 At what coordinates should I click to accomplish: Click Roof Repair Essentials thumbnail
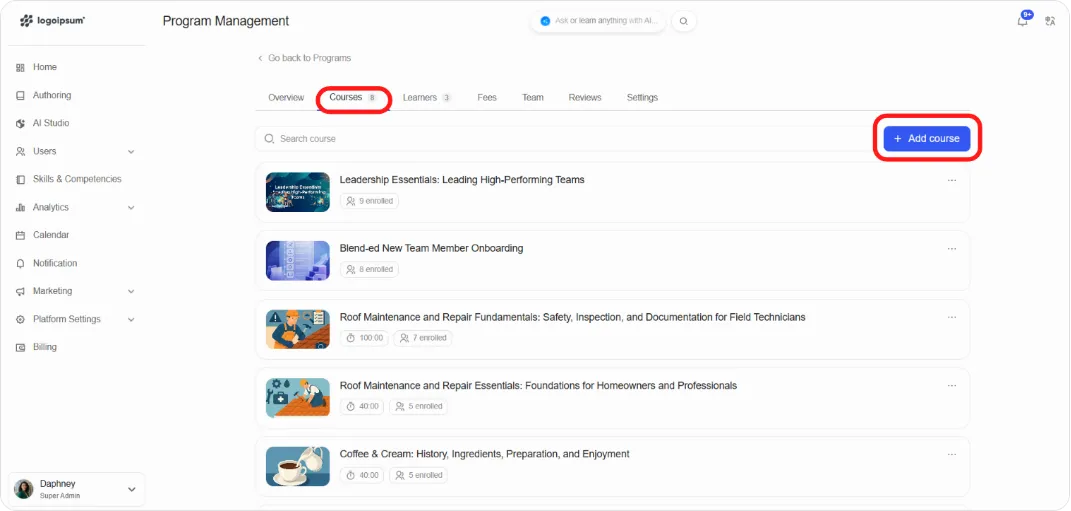click(298, 398)
